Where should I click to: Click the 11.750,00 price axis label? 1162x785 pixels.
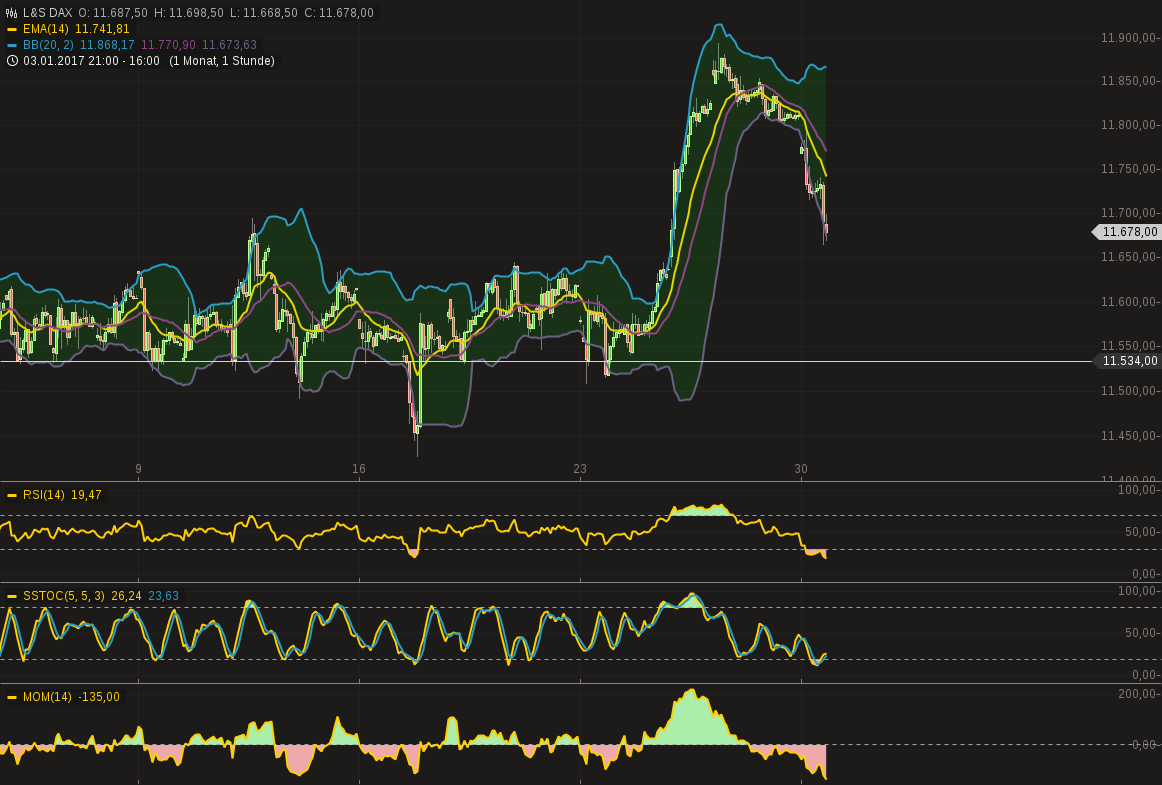point(1129,169)
